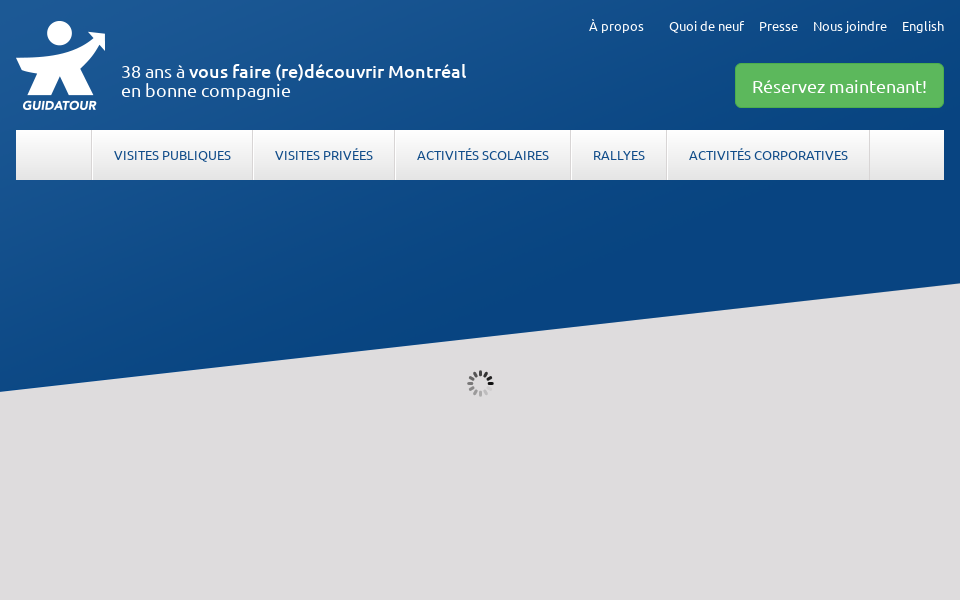Click the GUIDATOUR wordmark under the logo

click(x=59, y=105)
